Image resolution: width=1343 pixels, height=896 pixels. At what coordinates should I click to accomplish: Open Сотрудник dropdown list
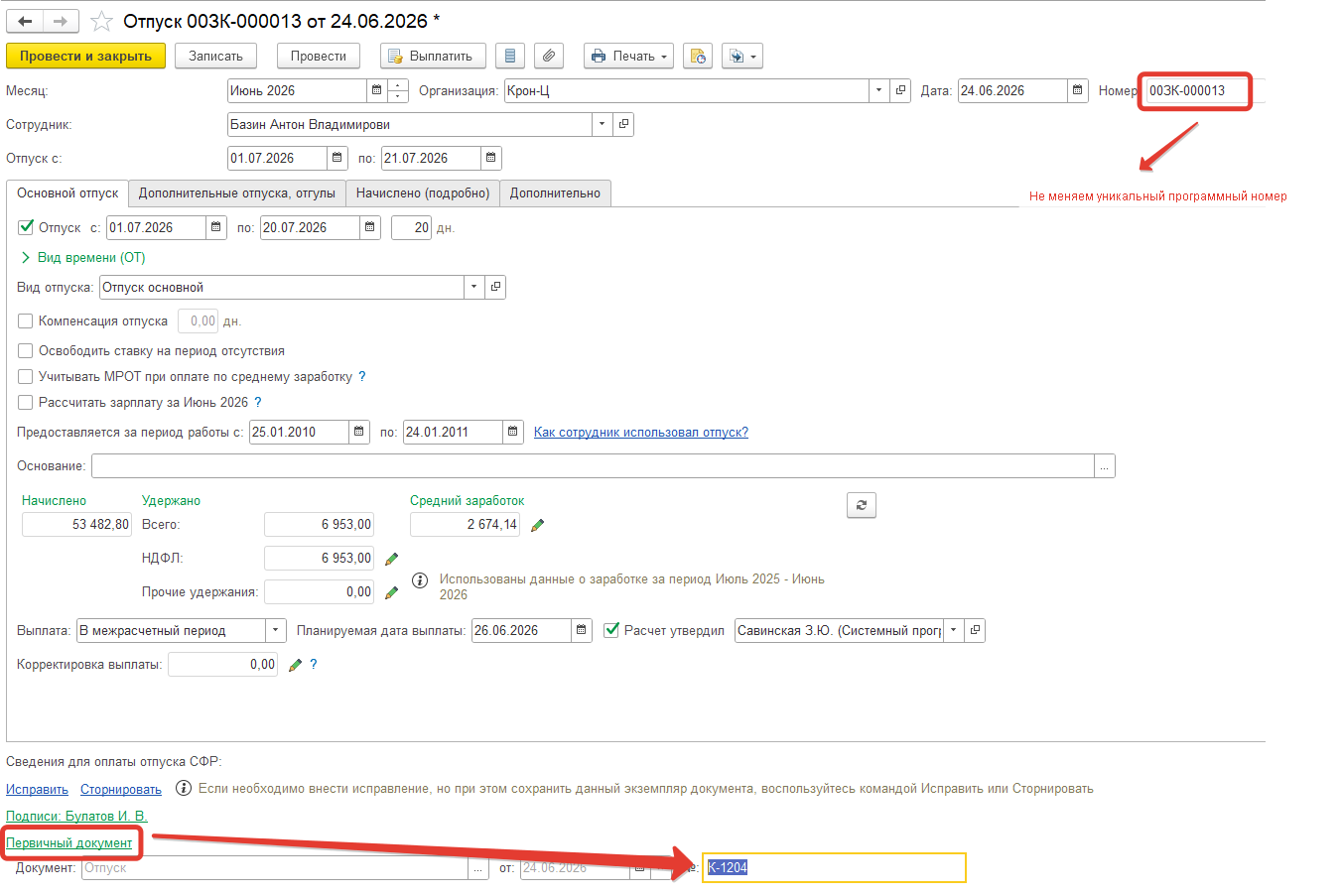click(603, 124)
